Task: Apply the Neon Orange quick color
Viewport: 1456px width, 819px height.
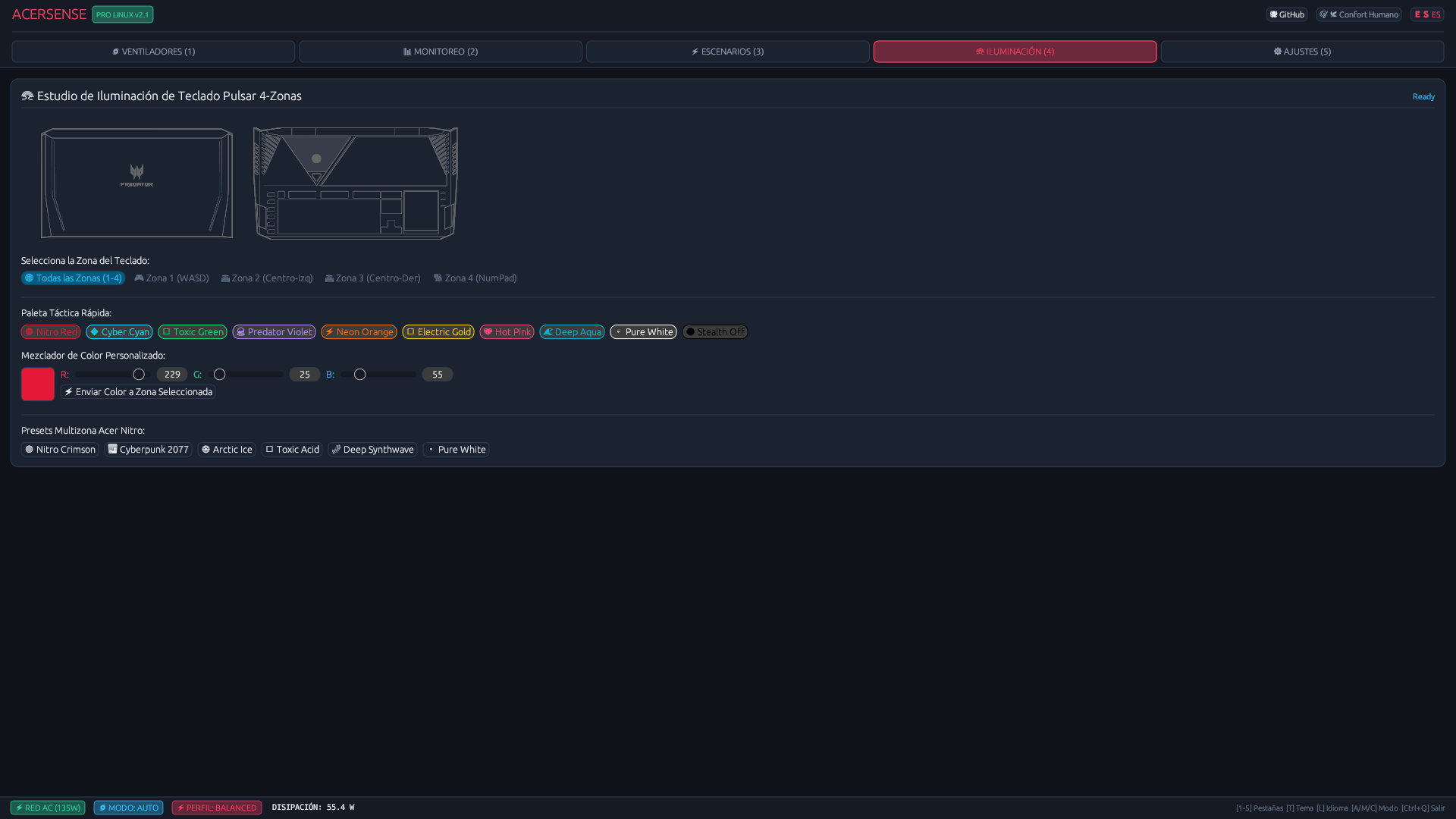Action: point(359,332)
